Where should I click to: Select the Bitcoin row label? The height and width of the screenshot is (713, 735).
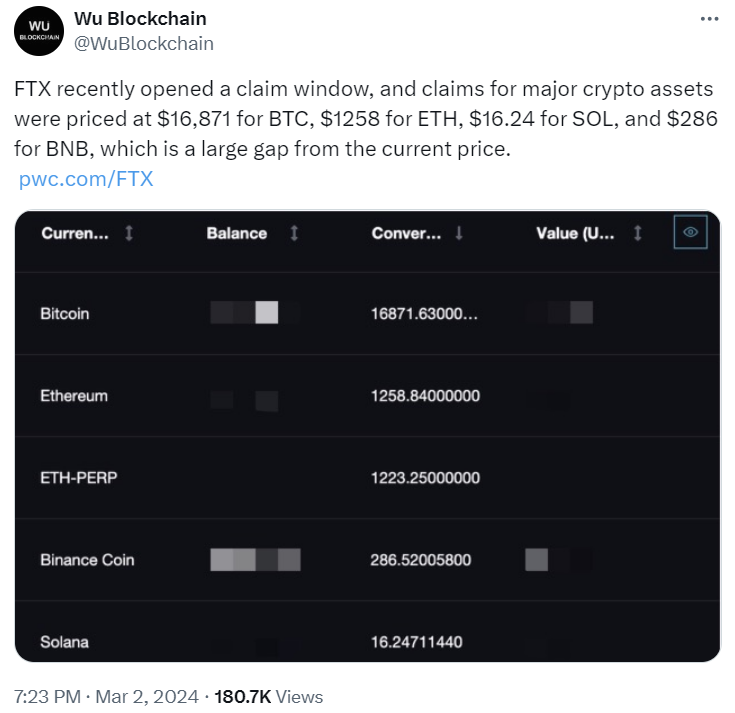tap(65, 314)
